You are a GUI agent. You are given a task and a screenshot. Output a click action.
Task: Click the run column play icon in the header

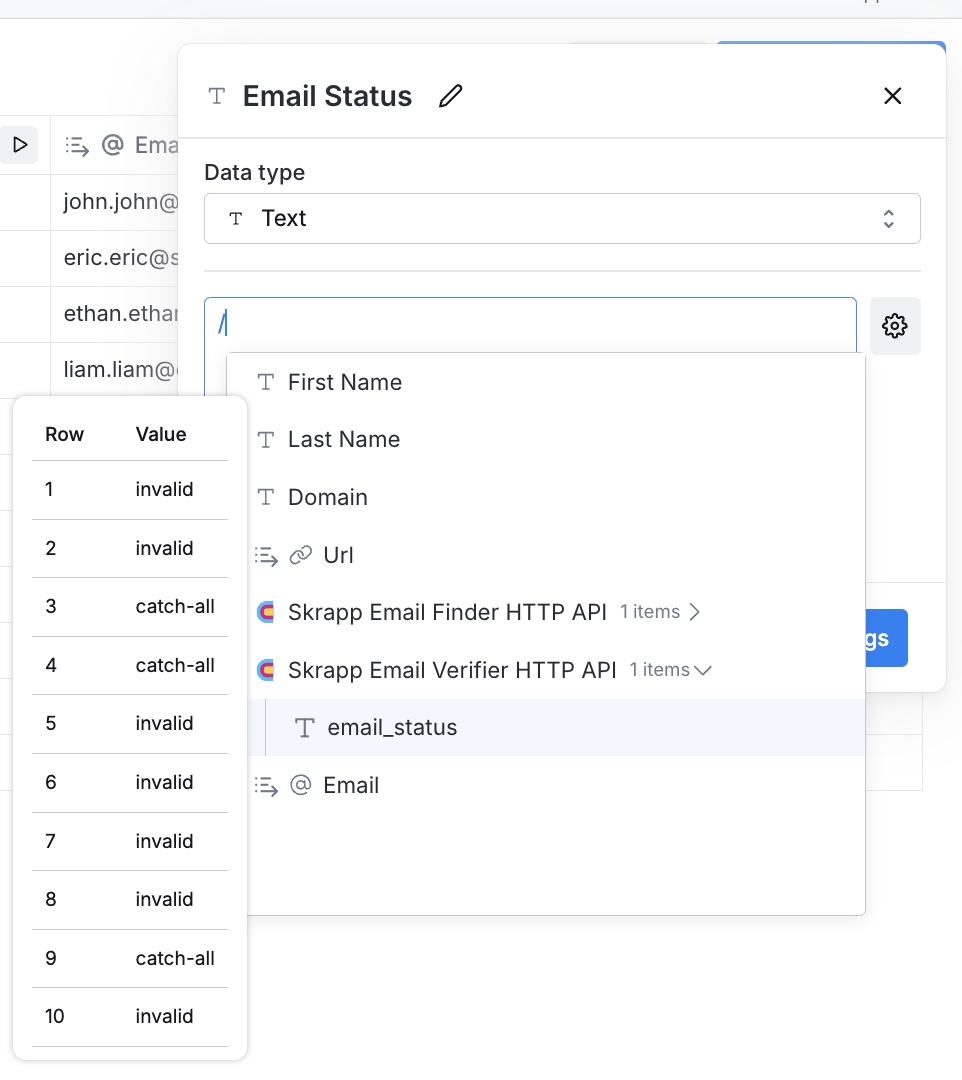[x=20, y=145]
